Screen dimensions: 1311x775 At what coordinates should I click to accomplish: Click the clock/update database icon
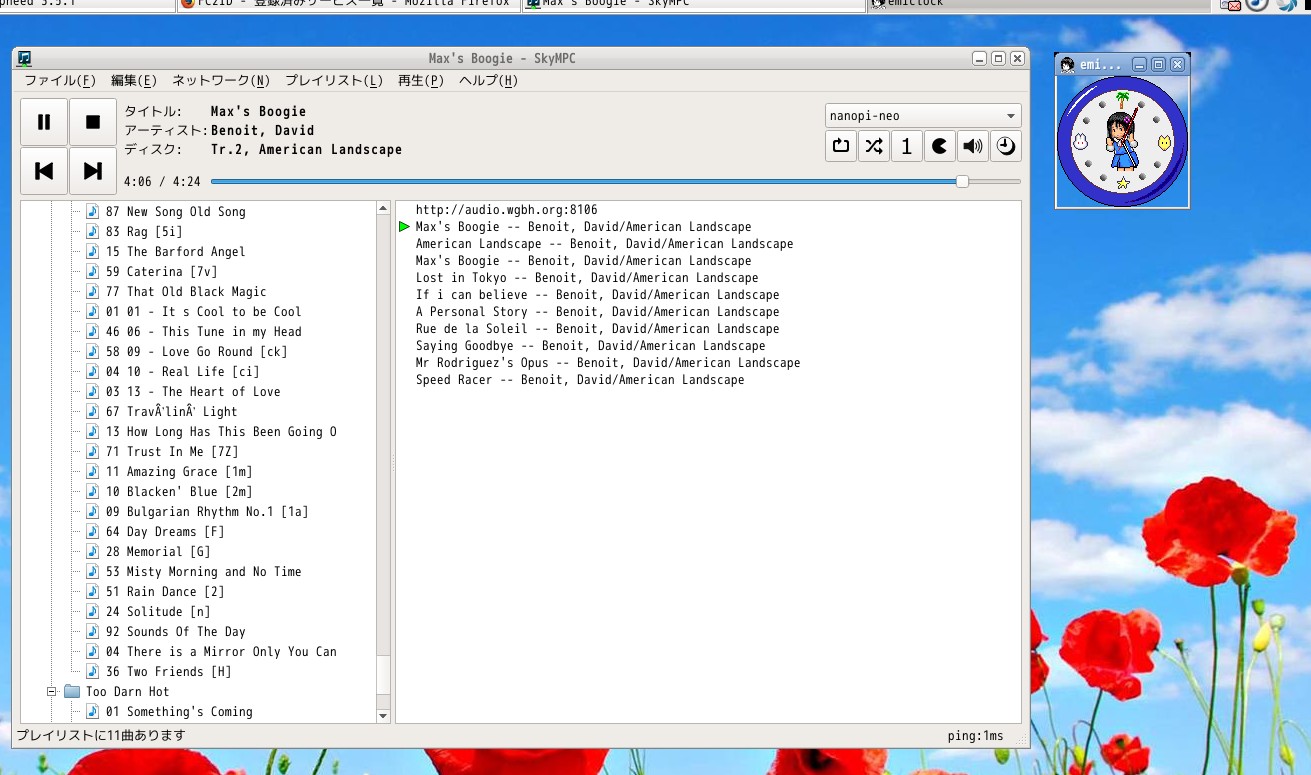(1005, 146)
